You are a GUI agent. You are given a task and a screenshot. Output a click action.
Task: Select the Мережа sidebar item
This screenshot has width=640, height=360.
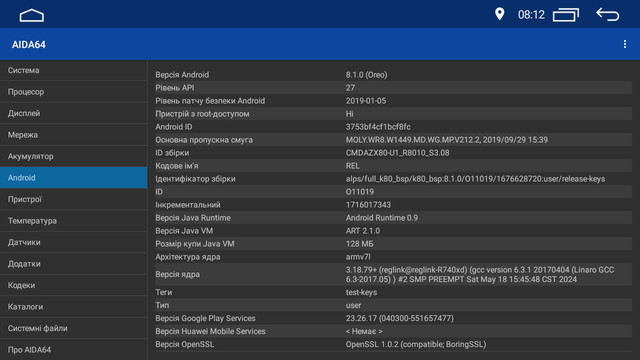pos(73,135)
